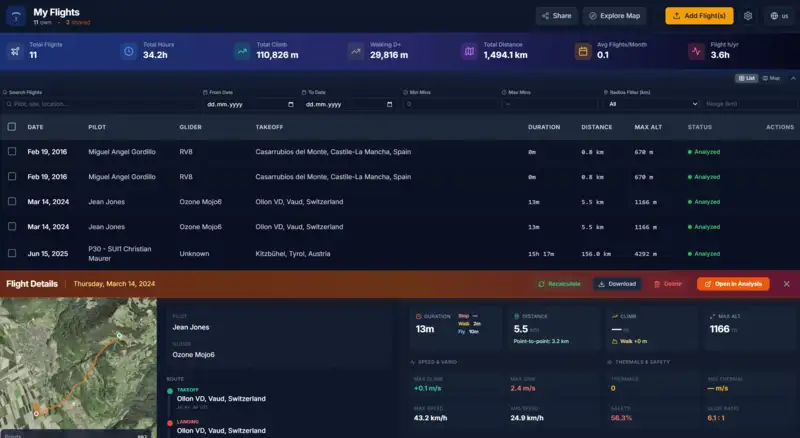This screenshot has width=800, height=438.
Task: Click the Duration clock icon in details
Action: 419,317
